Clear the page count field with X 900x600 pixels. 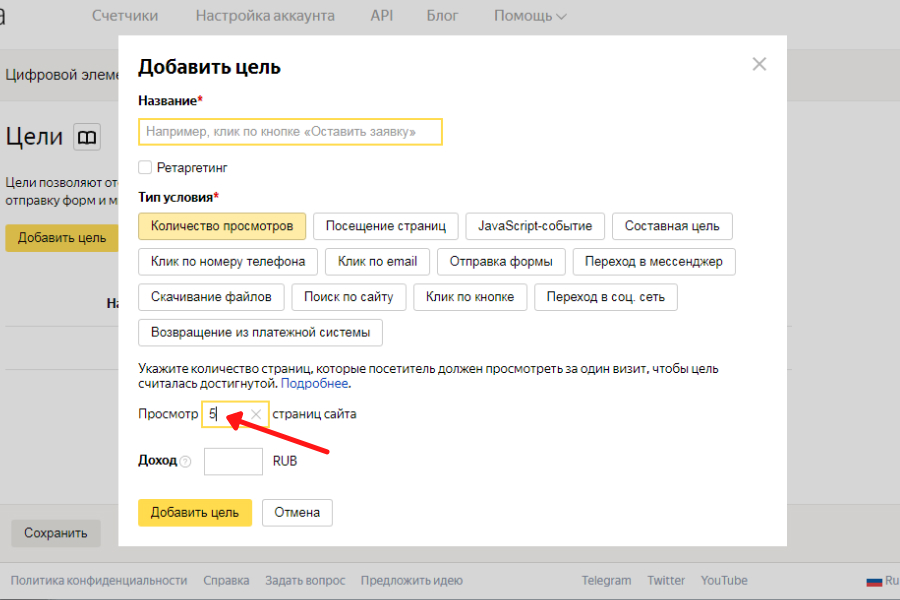[256, 414]
